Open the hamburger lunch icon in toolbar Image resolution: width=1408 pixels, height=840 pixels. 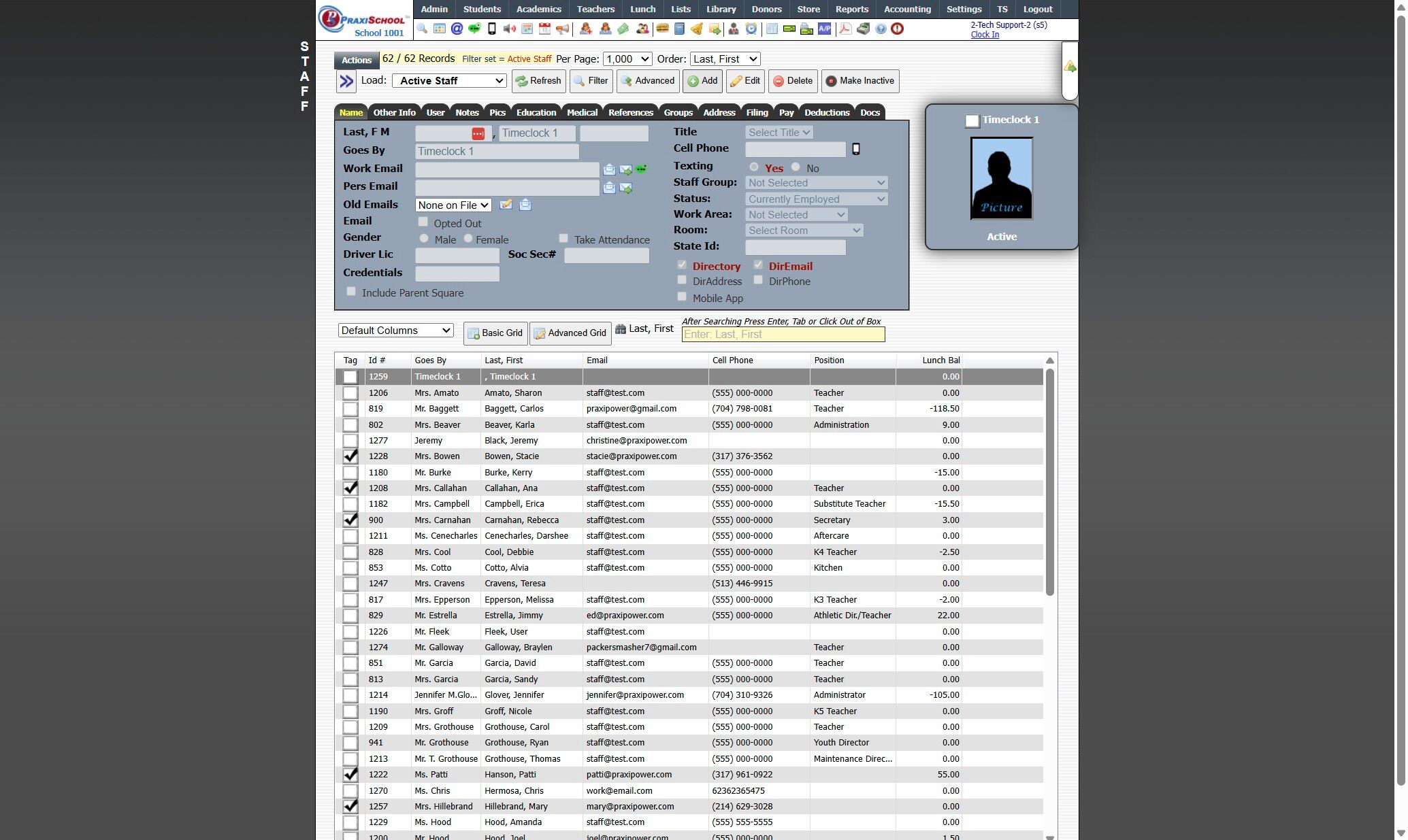click(x=661, y=29)
